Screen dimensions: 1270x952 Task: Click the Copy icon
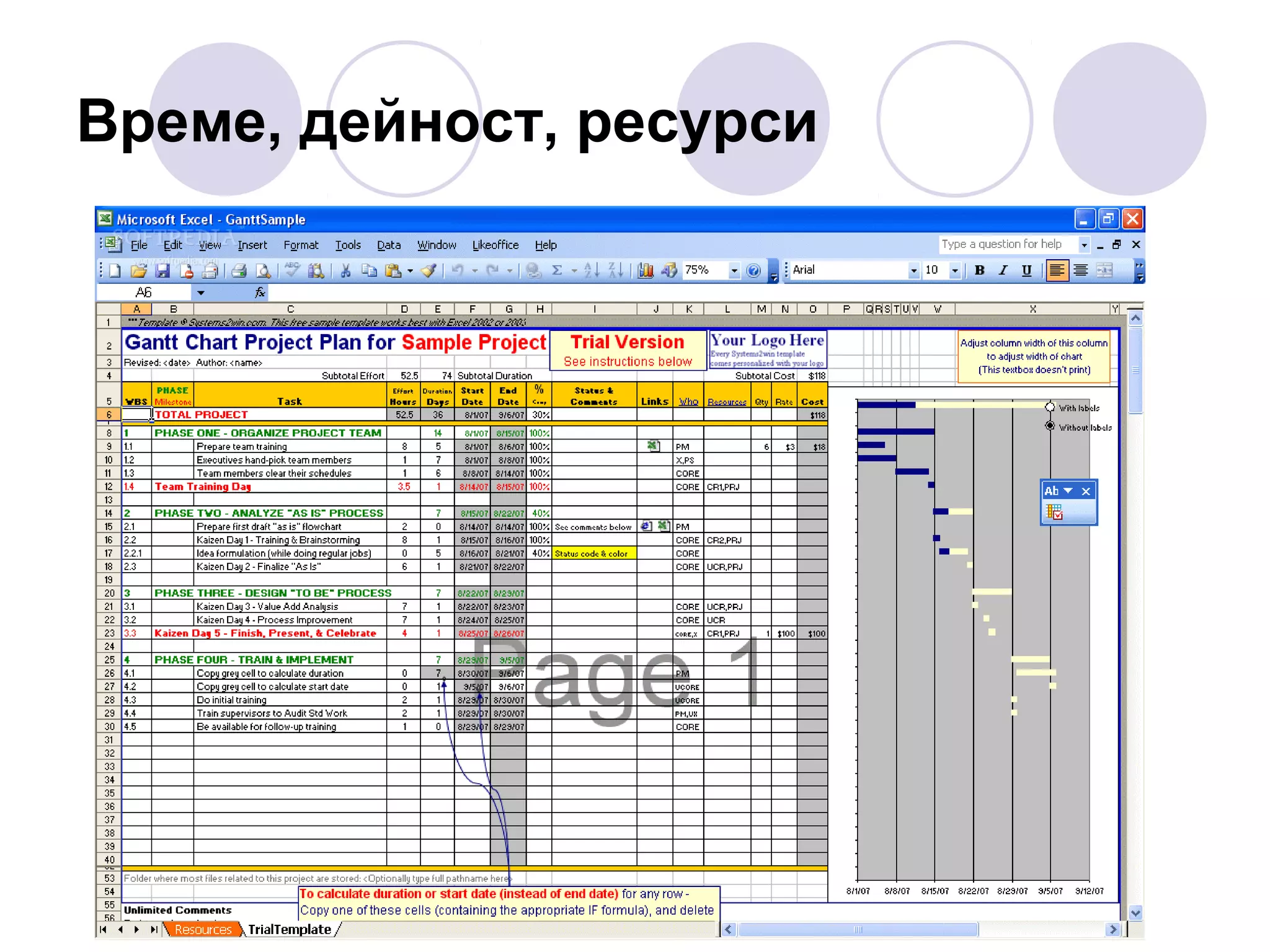click(x=369, y=270)
